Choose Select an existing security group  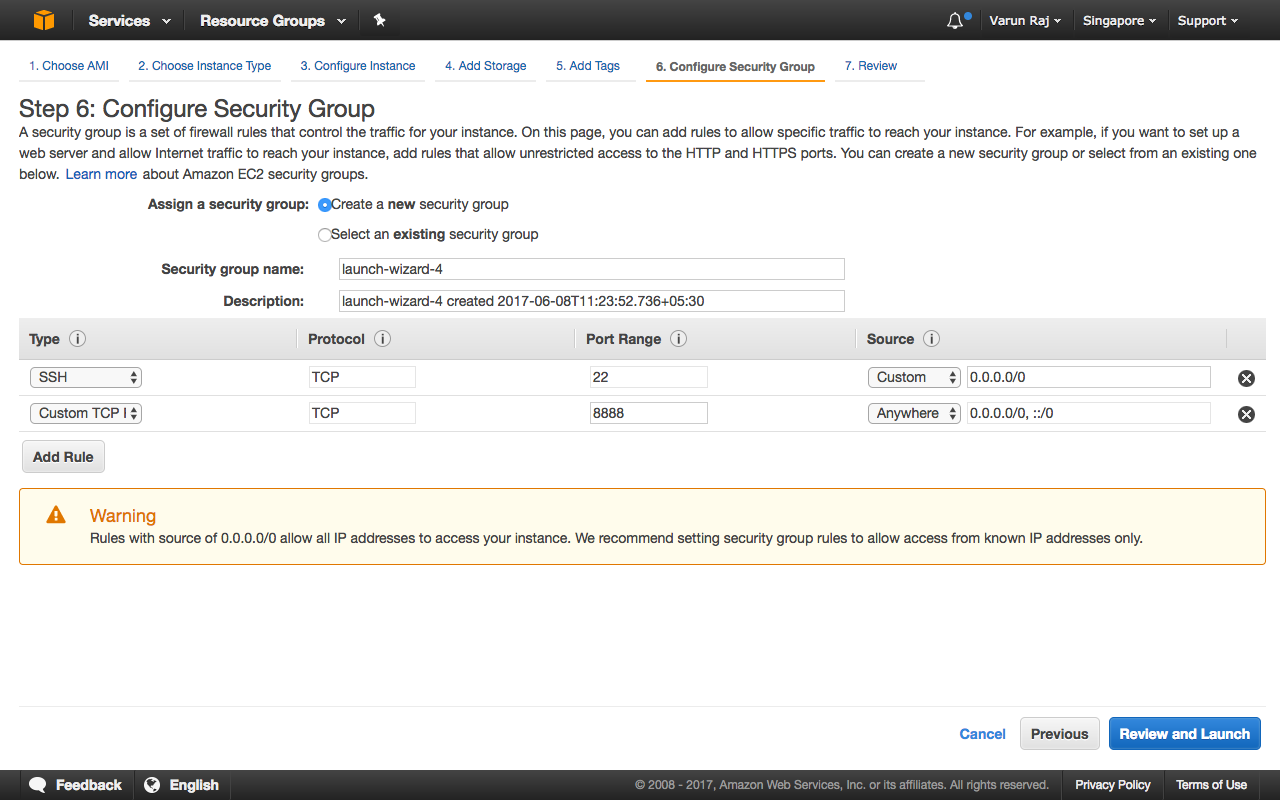point(324,235)
